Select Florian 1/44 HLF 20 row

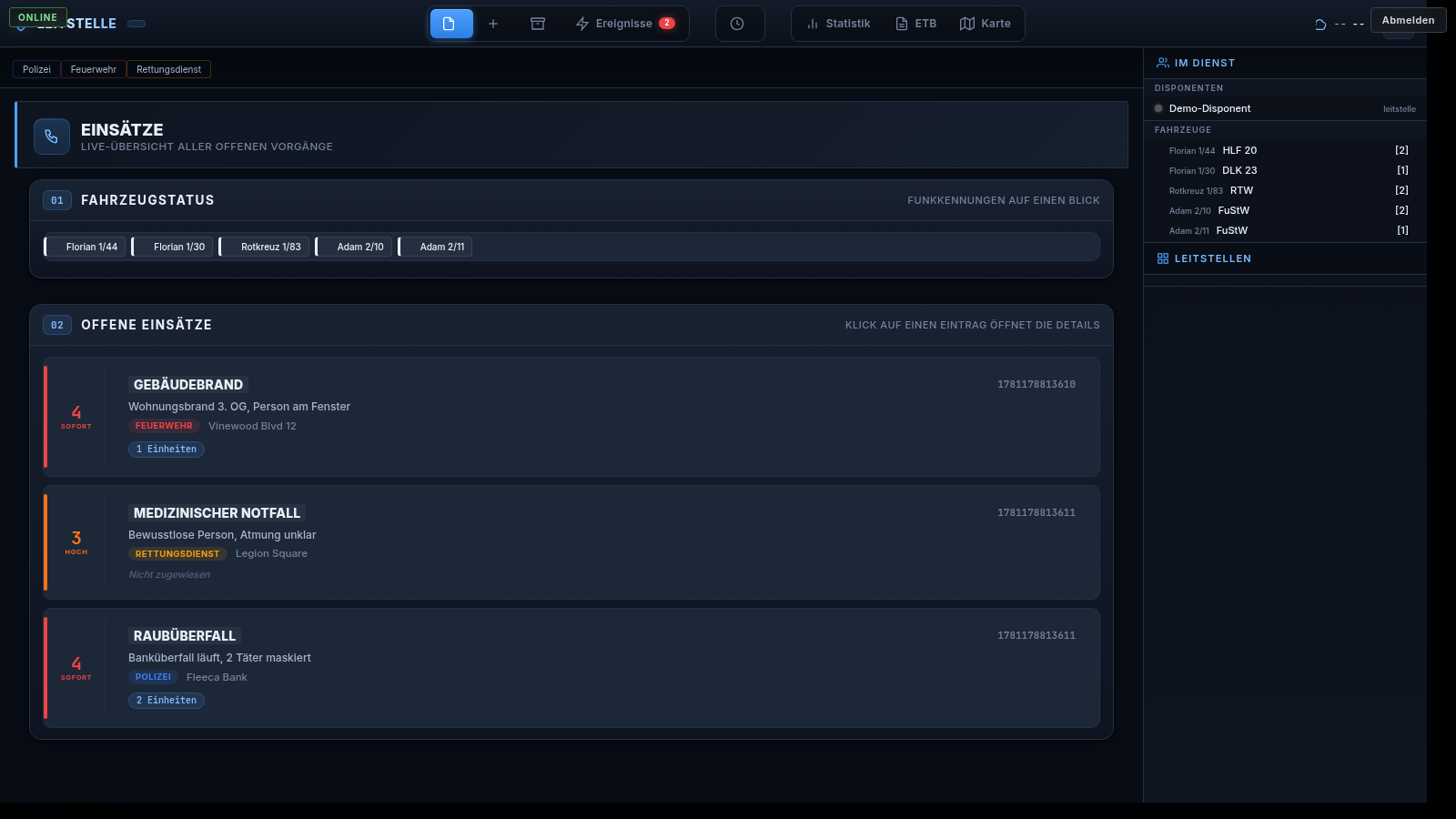[x=1285, y=150]
